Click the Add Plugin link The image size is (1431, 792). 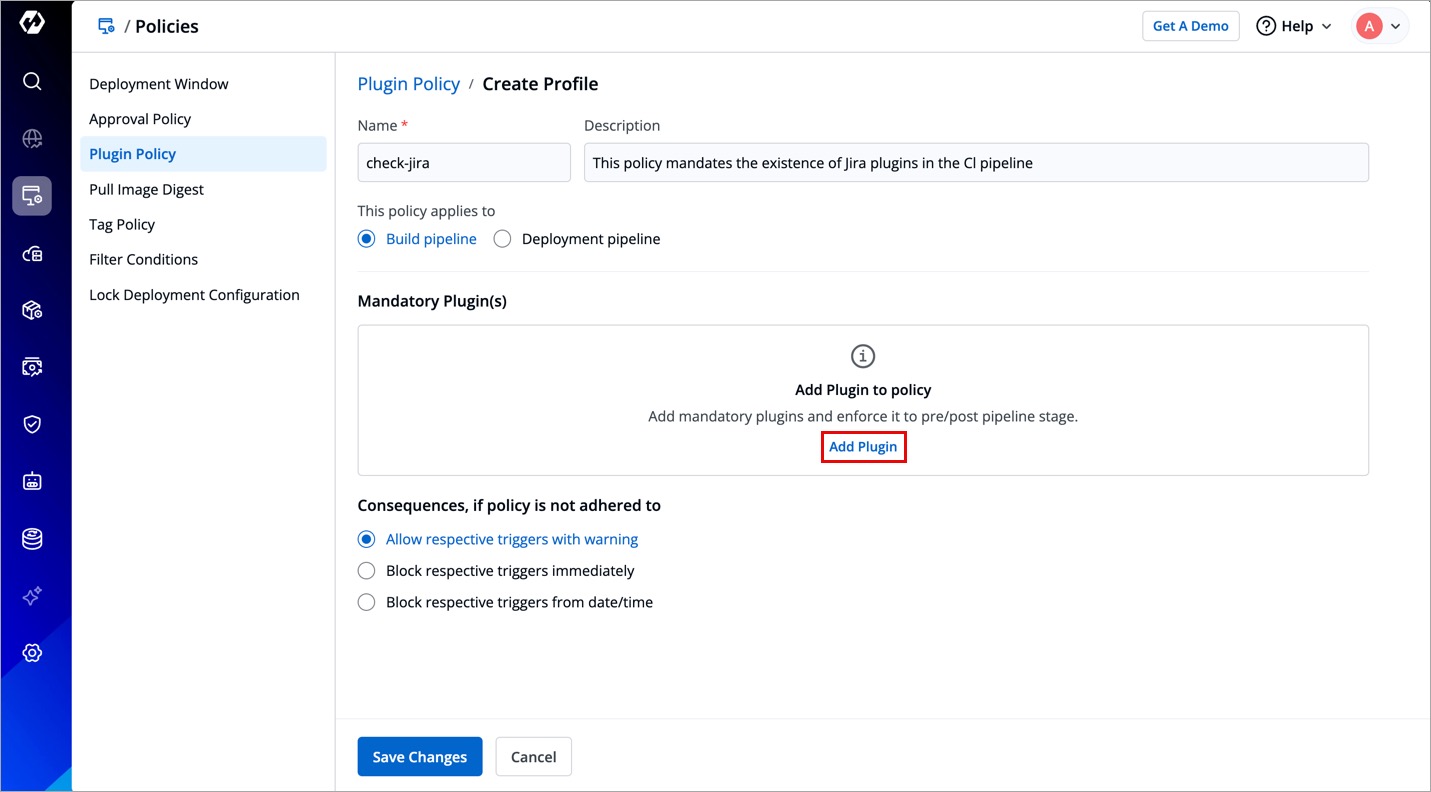pos(863,447)
